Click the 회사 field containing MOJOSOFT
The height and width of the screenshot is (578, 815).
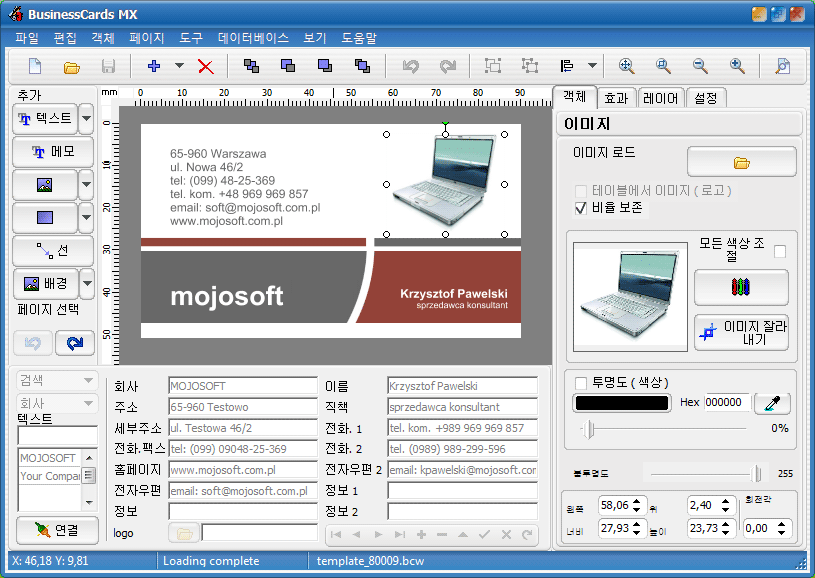click(243, 386)
